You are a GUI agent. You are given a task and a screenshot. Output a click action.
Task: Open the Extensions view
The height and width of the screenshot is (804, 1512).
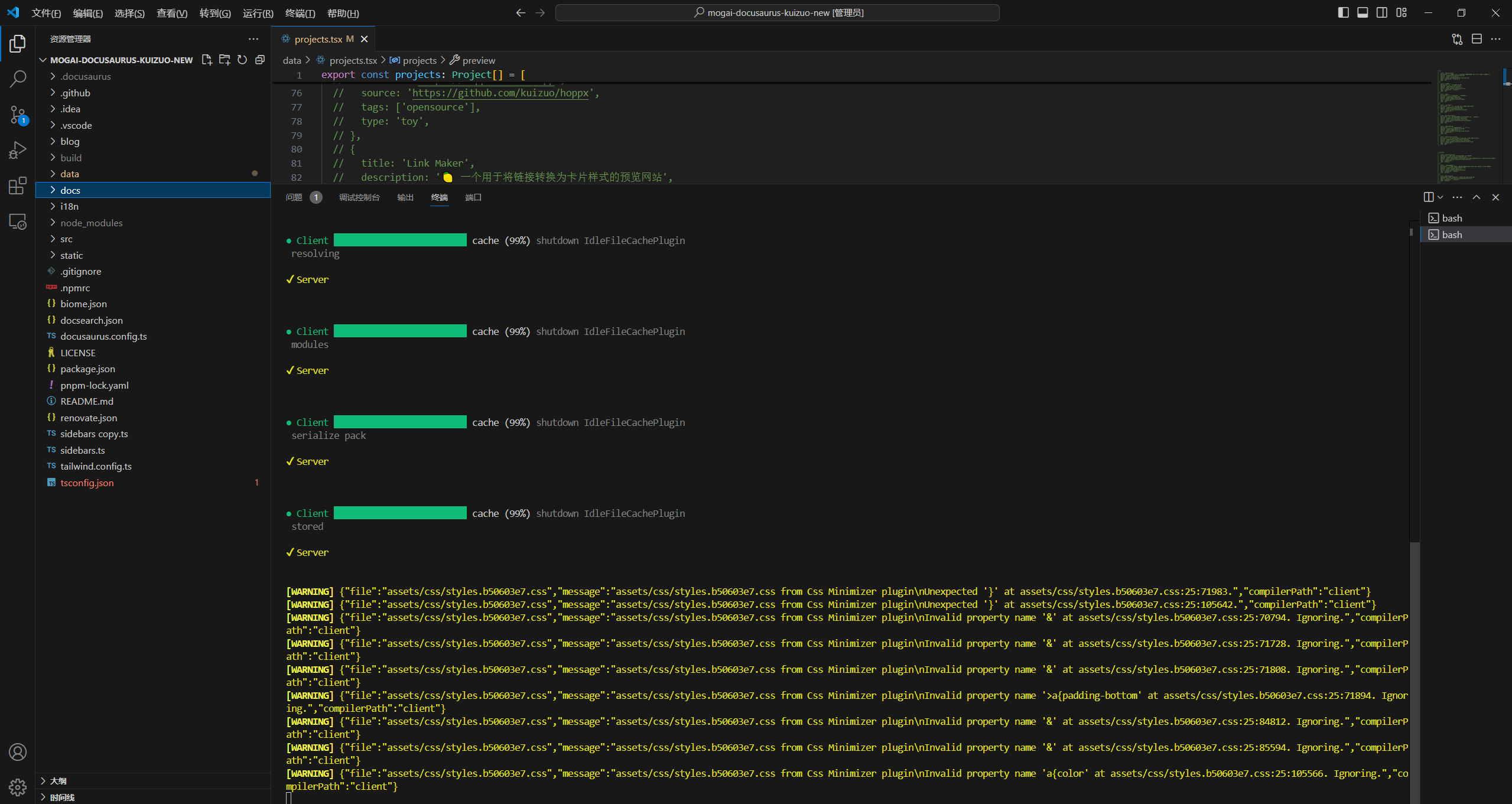(18, 185)
